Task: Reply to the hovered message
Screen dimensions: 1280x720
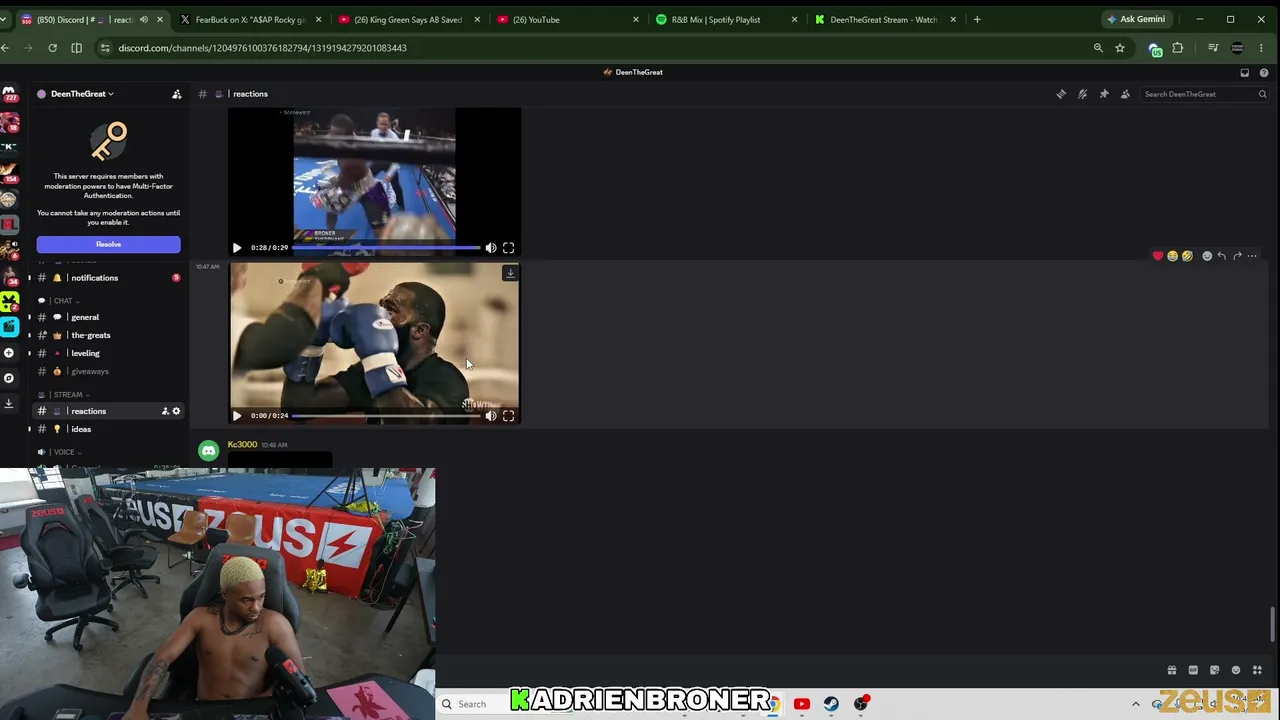Action: point(1221,256)
